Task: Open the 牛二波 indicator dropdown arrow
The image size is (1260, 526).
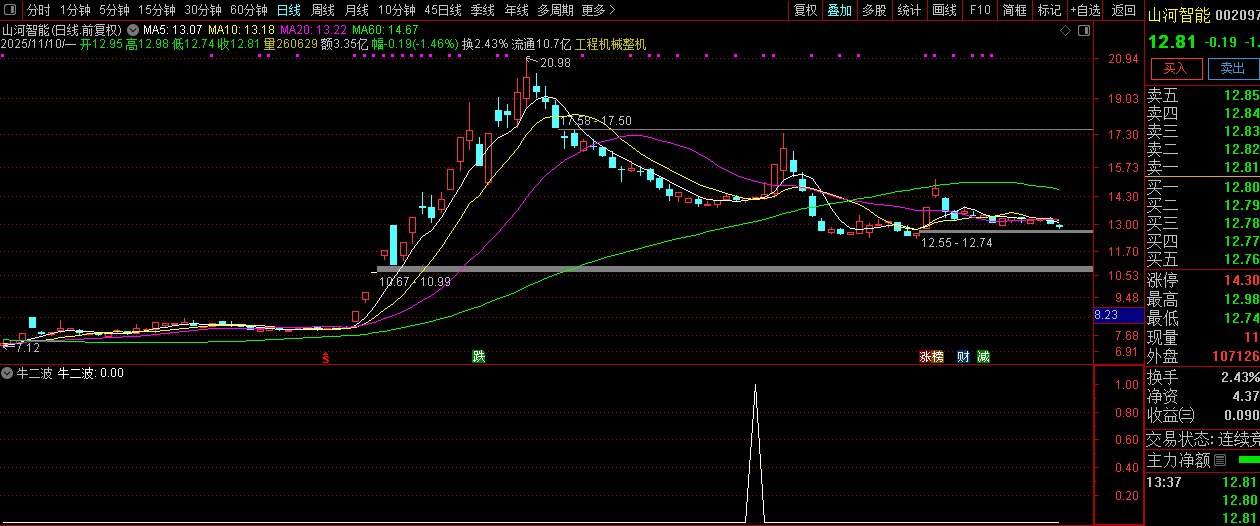Action: (x=7, y=373)
